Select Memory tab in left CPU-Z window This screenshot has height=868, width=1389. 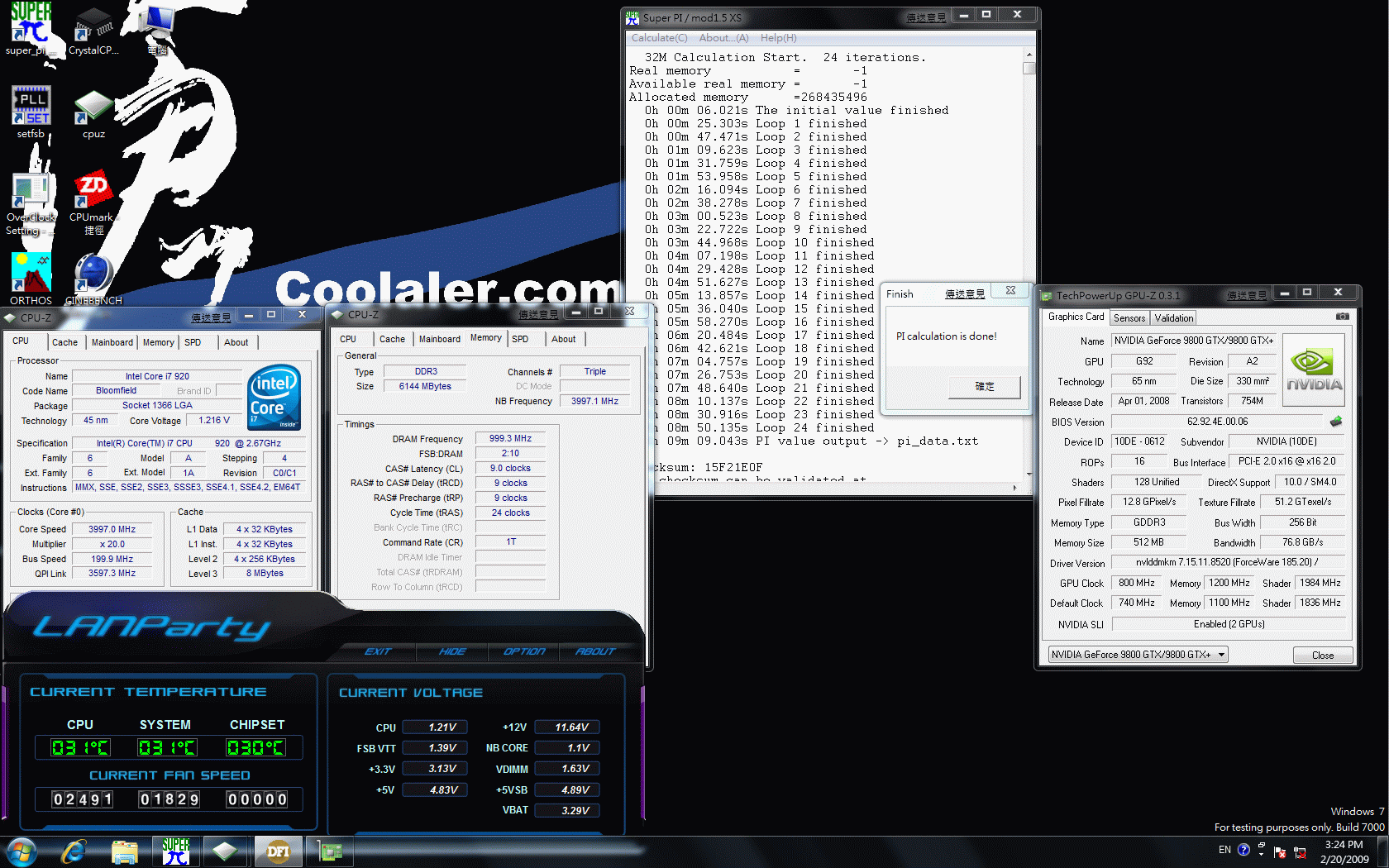point(159,342)
